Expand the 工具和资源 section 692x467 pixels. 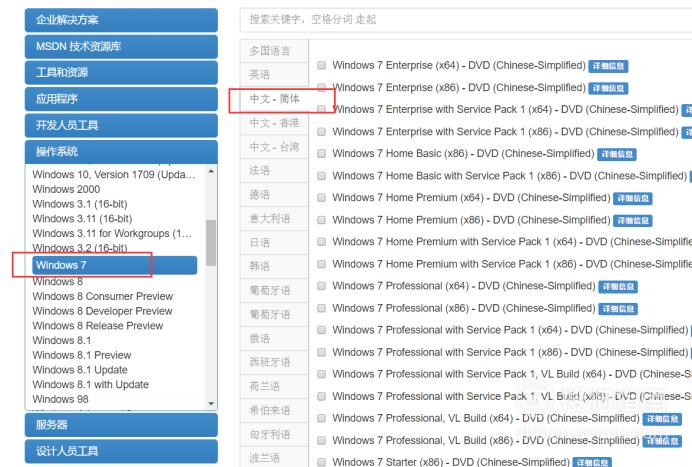pyautogui.click(x=121, y=72)
